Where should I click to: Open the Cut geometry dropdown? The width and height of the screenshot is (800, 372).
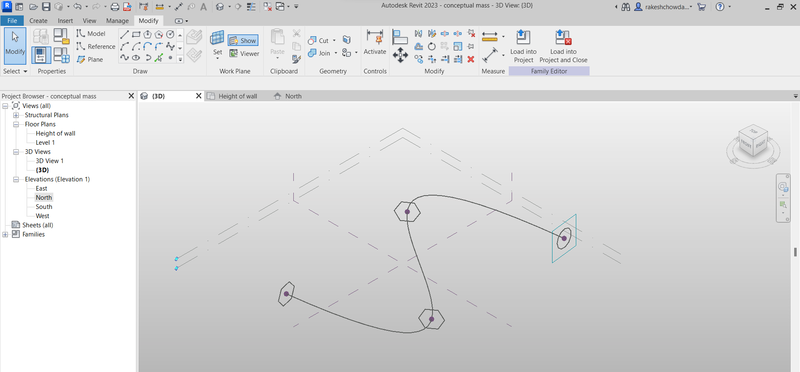click(x=334, y=40)
